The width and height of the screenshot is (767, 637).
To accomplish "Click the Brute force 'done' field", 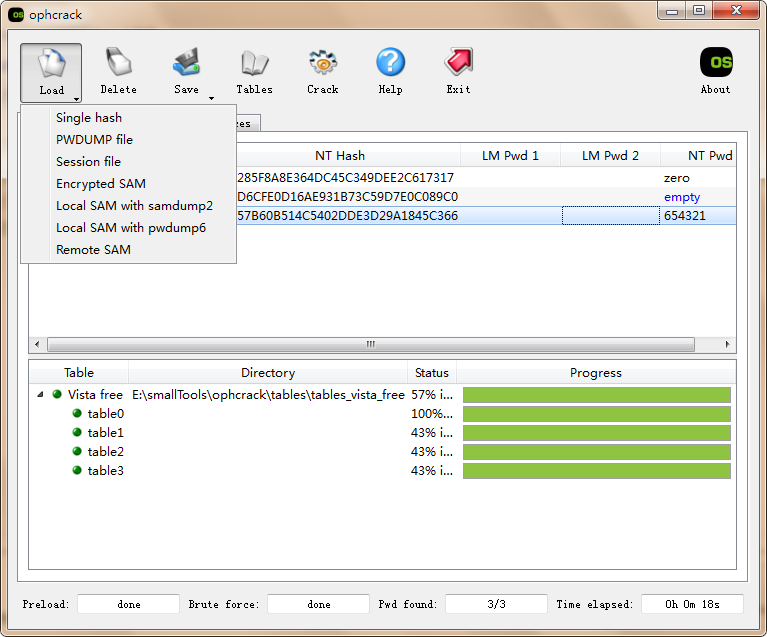I will (318, 604).
